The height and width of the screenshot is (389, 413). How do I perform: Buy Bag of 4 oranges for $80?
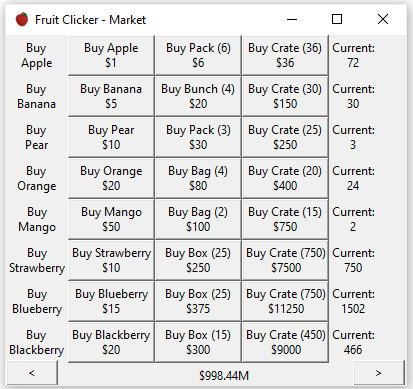pos(198,178)
